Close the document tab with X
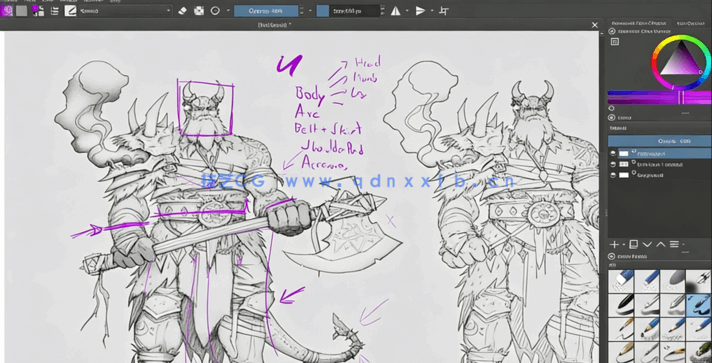 (595, 25)
